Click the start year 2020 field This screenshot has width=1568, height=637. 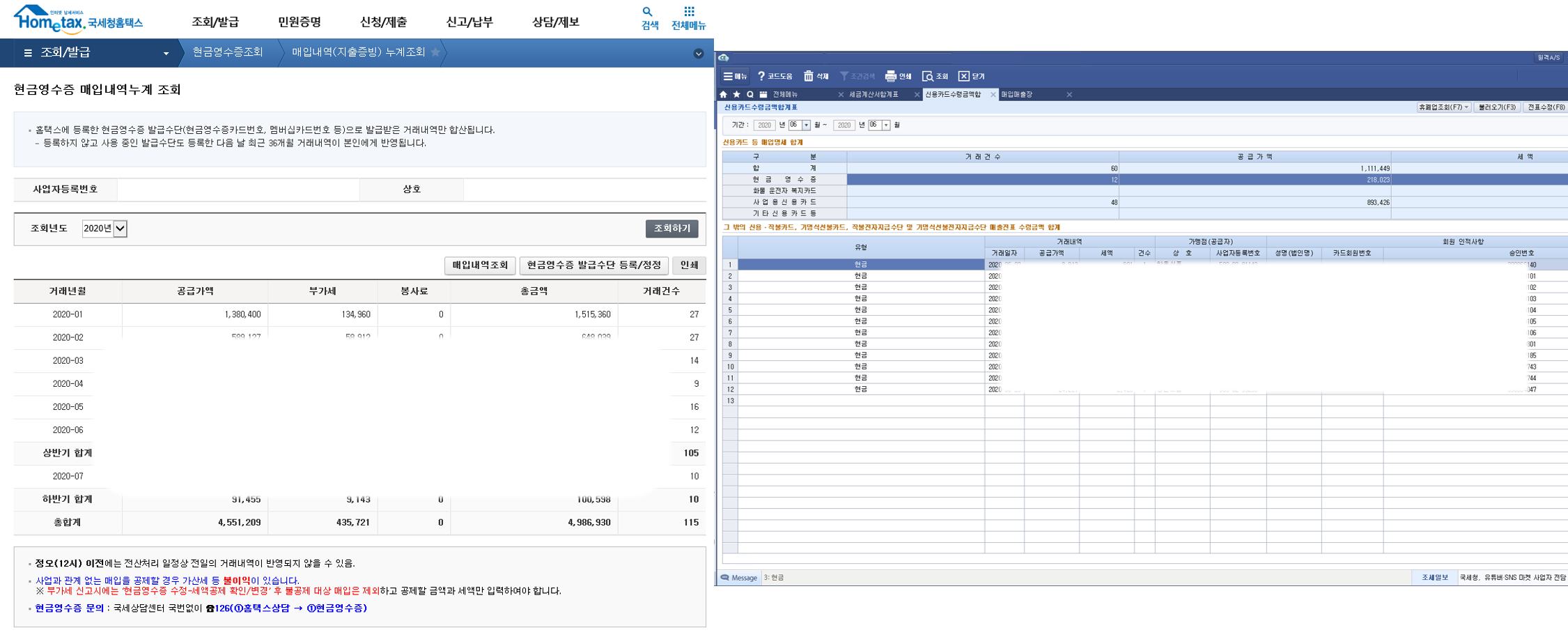click(764, 125)
